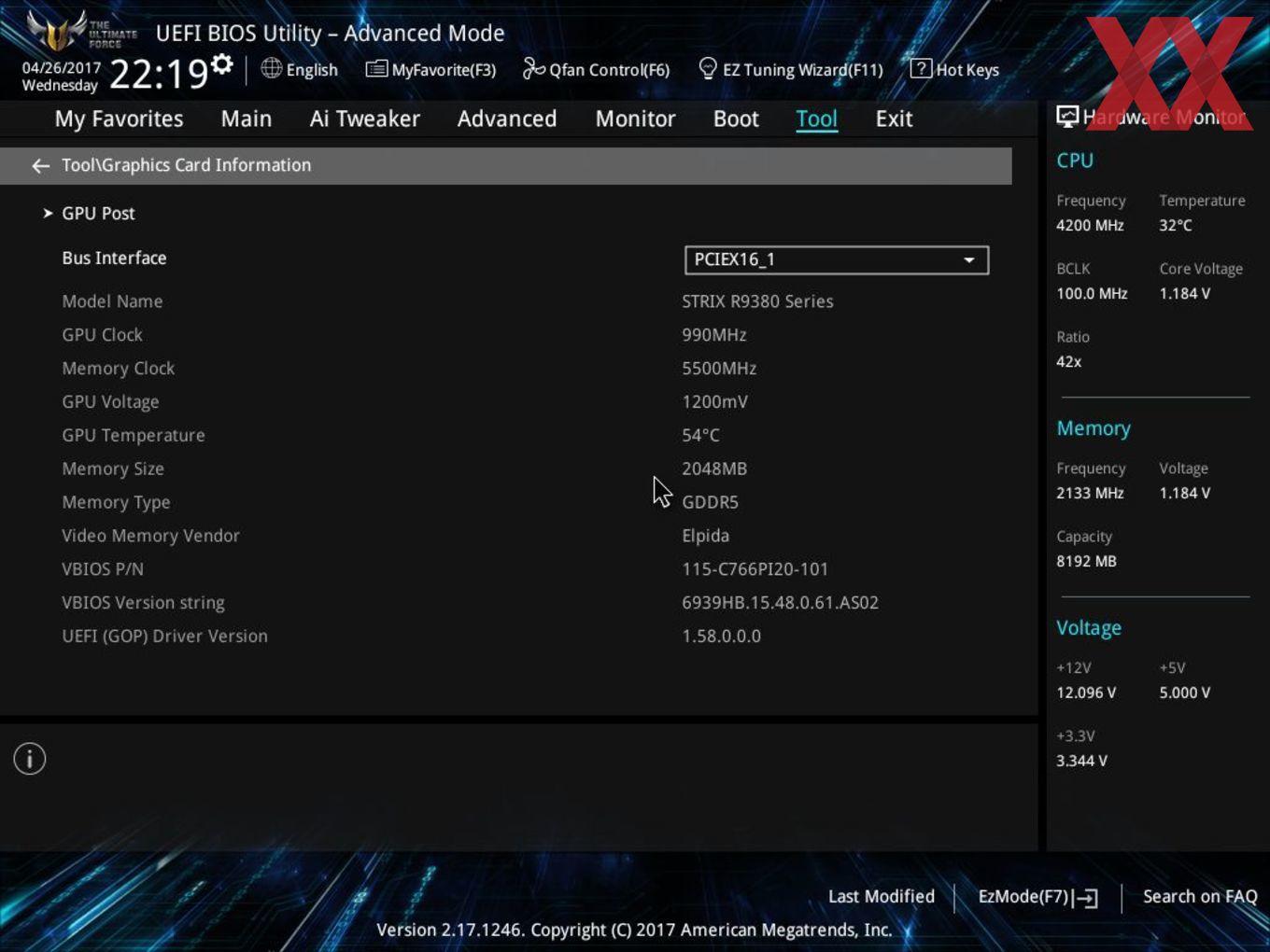Image resolution: width=1270 pixels, height=952 pixels.
Task: Click the Hardware Monitor screen icon
Action: click(1067, 117)
